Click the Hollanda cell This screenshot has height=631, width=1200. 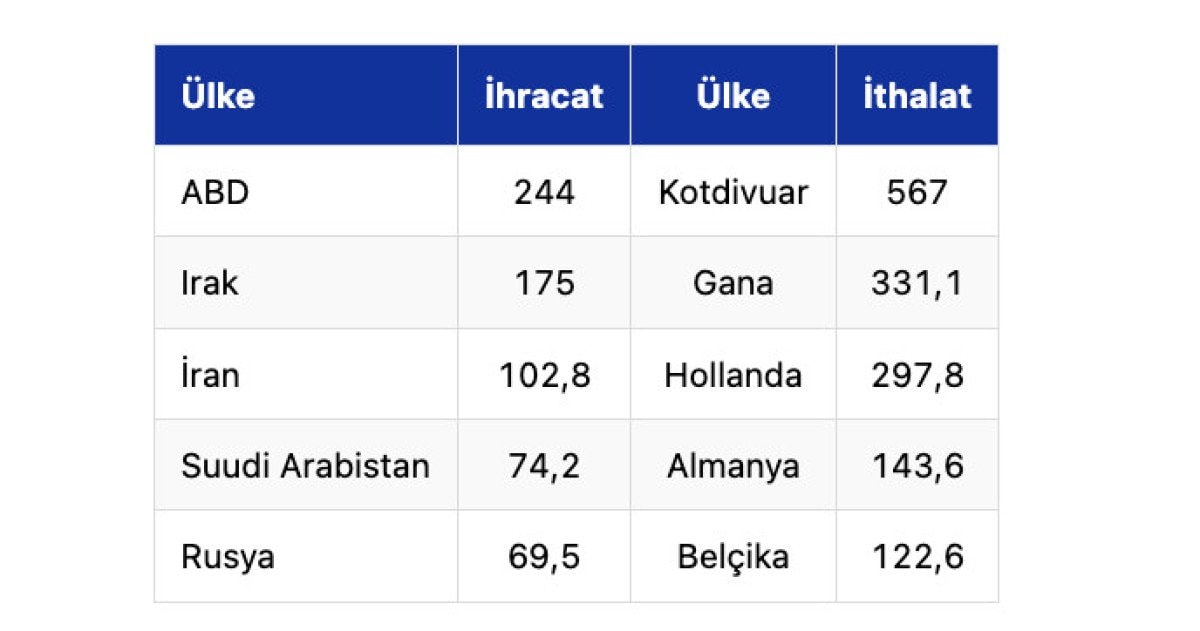click(x=733, y=376)
